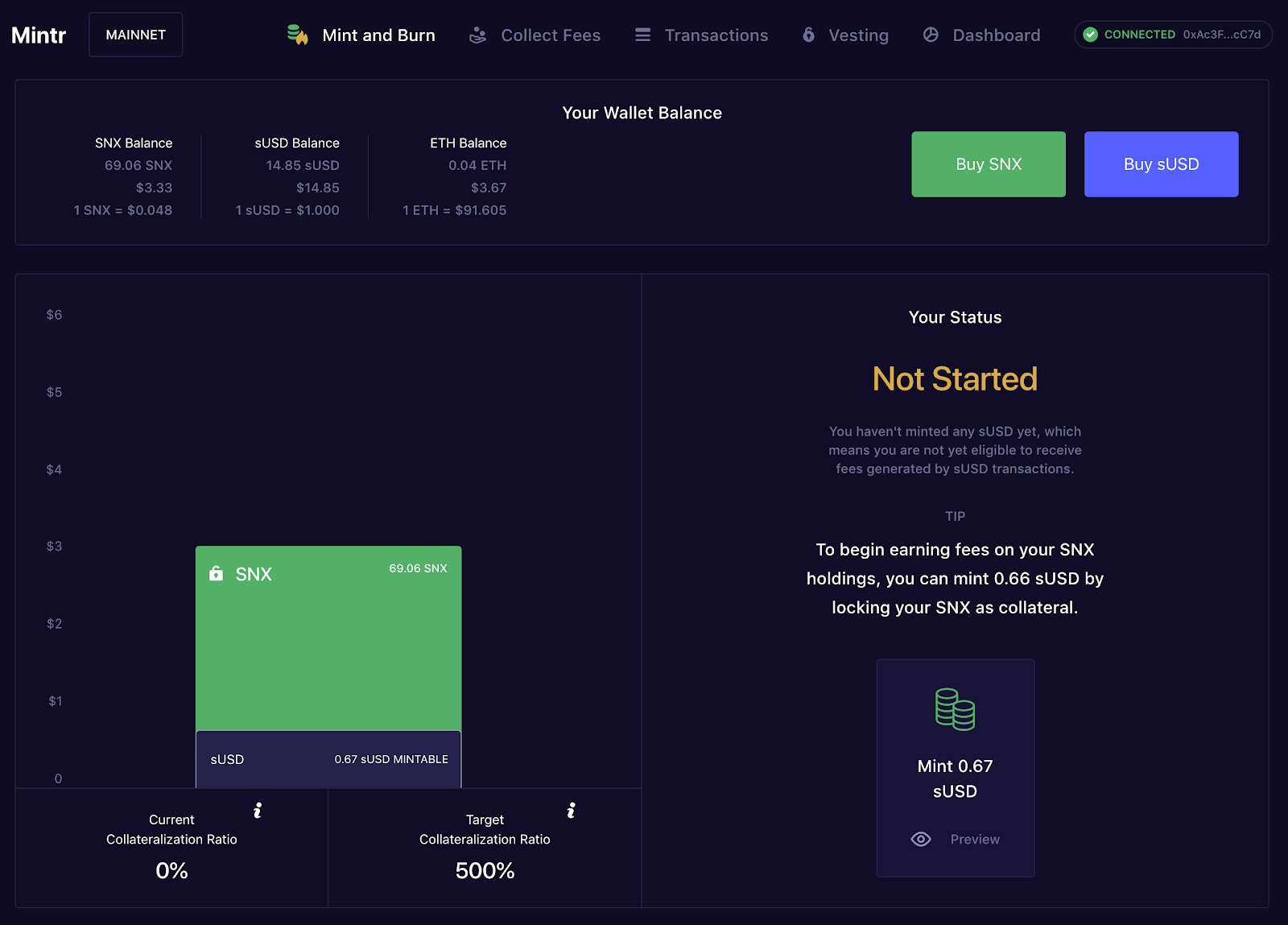Click the Buy SNX button
This screenshot has width=1288, height=925.
989,164
